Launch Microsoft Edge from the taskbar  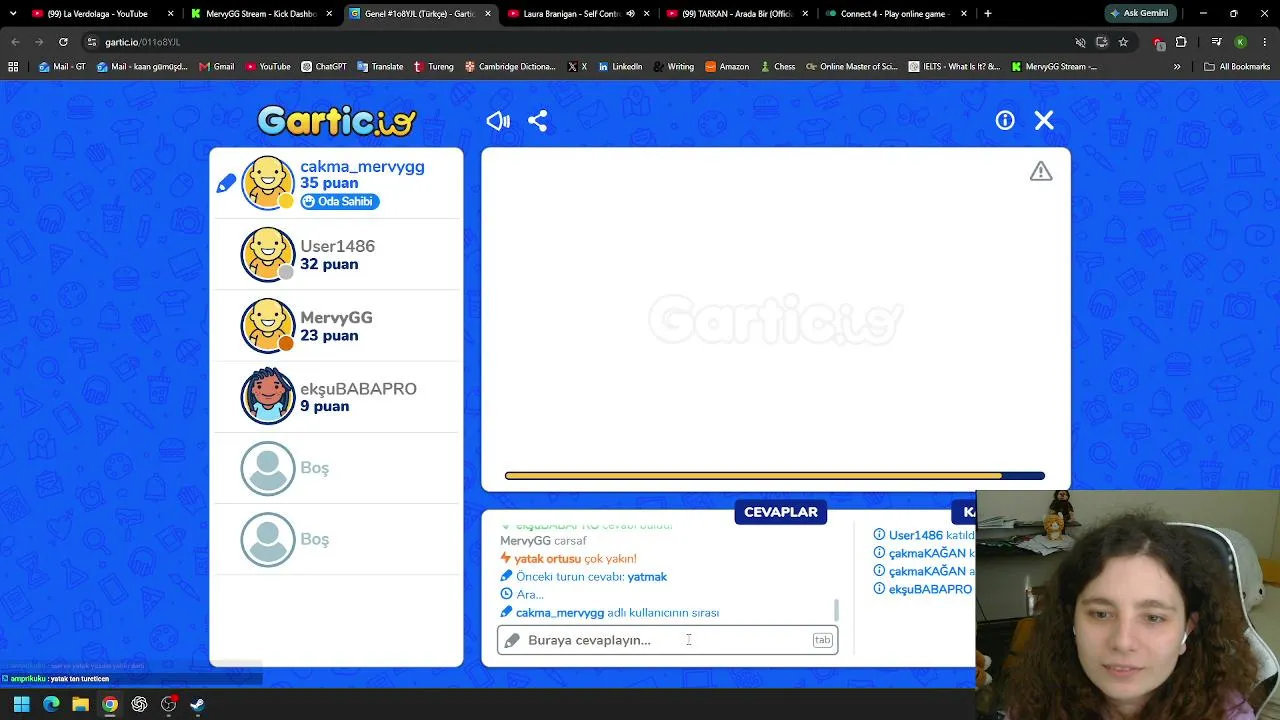pos(51,704)
